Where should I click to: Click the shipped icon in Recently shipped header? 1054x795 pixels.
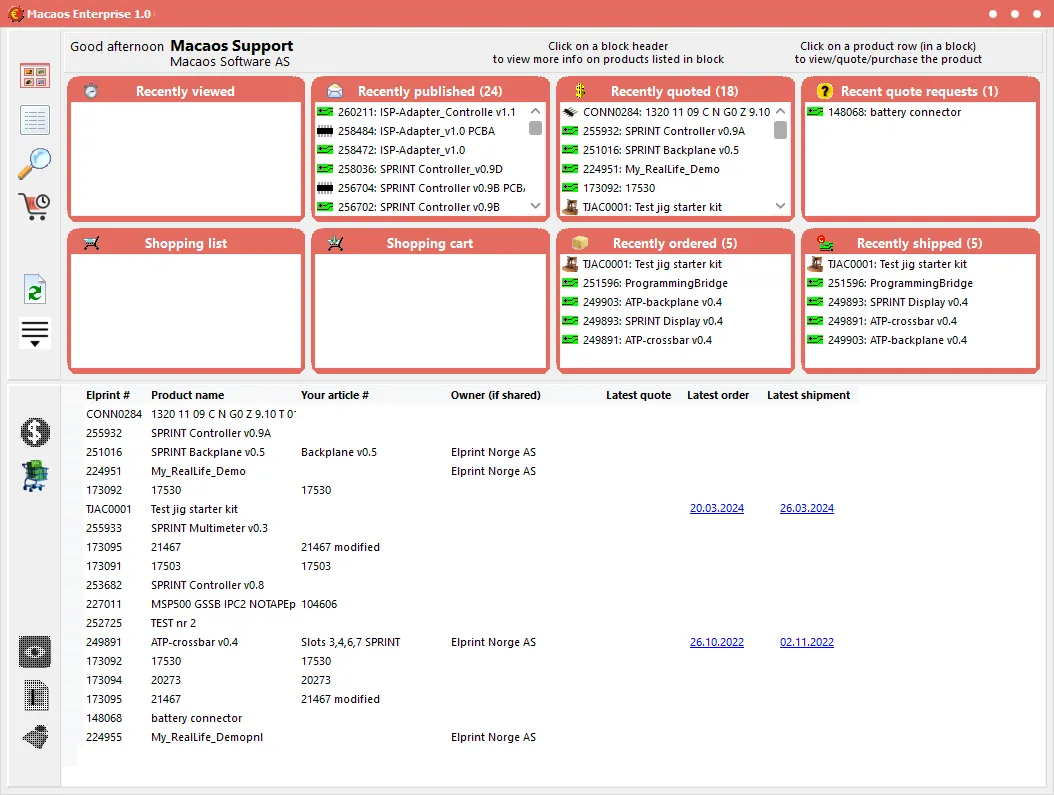pyautogui.click(x=825, y=243)
